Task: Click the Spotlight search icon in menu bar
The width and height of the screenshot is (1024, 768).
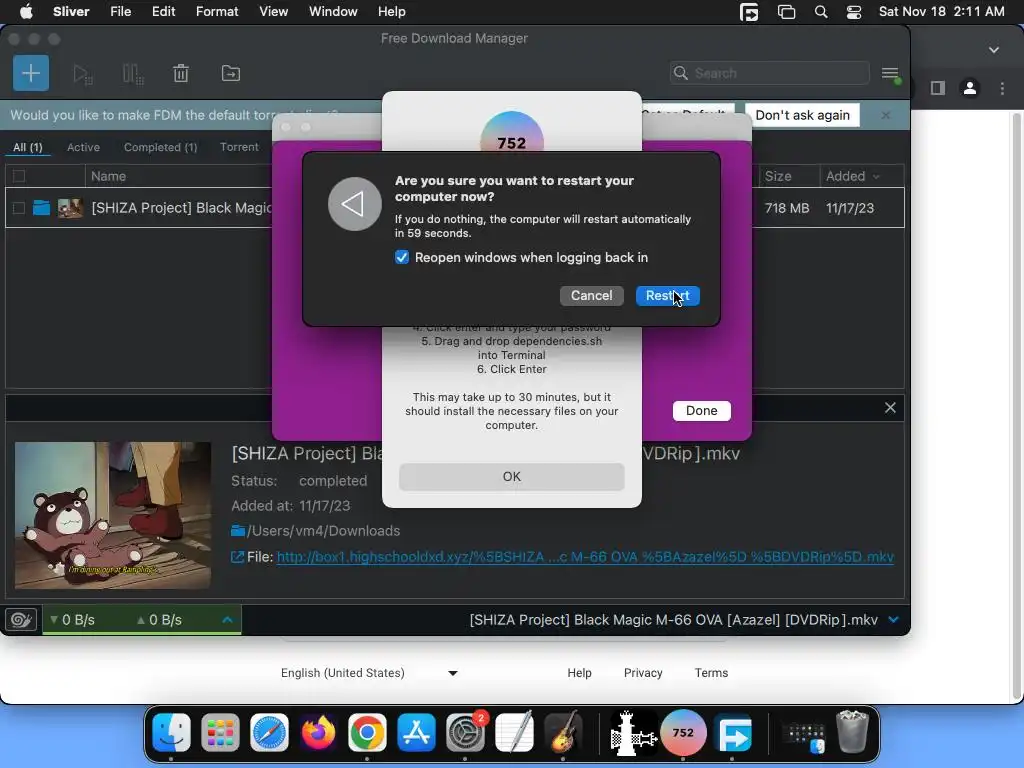Action: [x=821, y=12]
